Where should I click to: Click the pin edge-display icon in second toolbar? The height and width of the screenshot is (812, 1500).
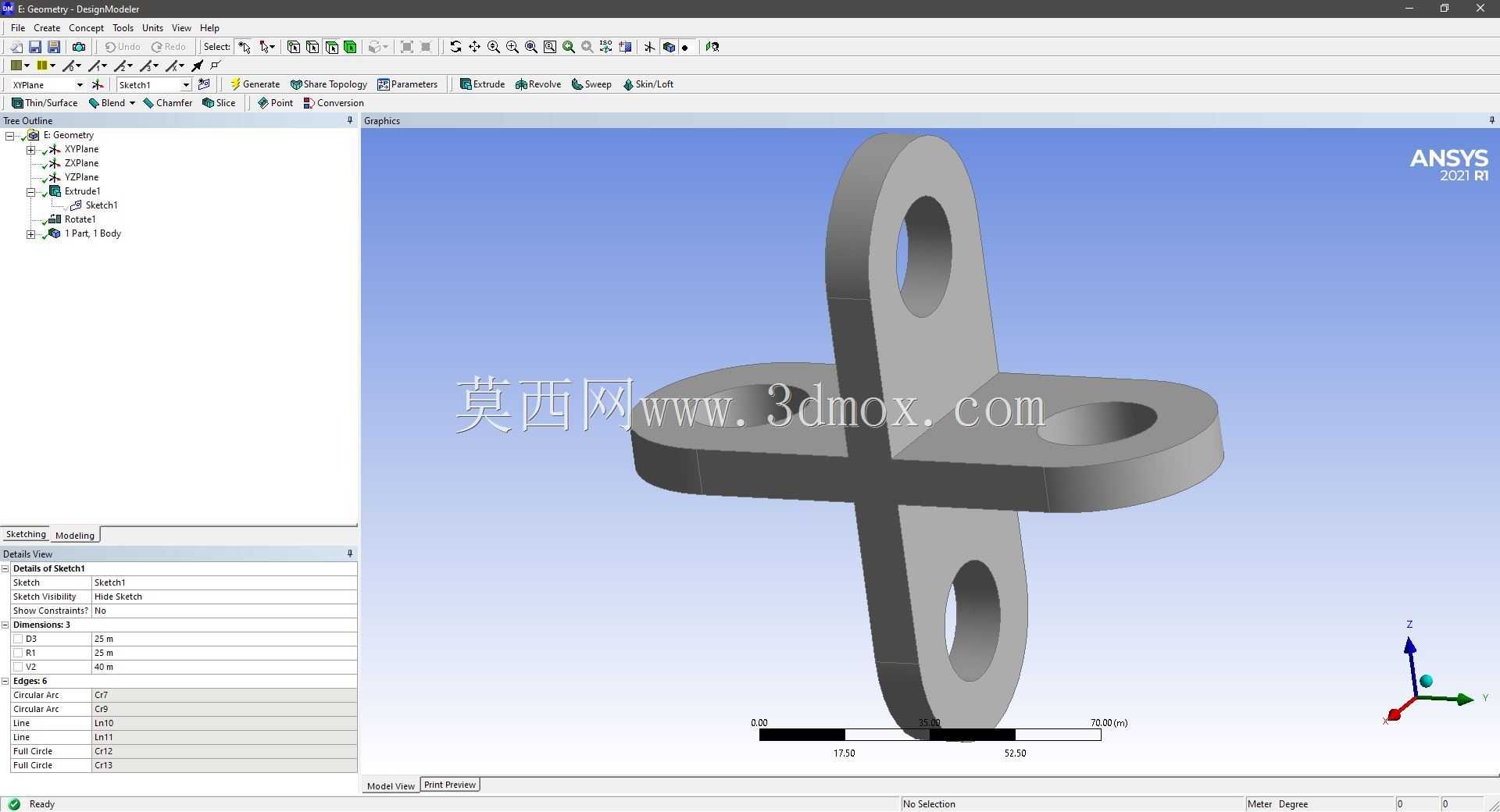point(198,66)
